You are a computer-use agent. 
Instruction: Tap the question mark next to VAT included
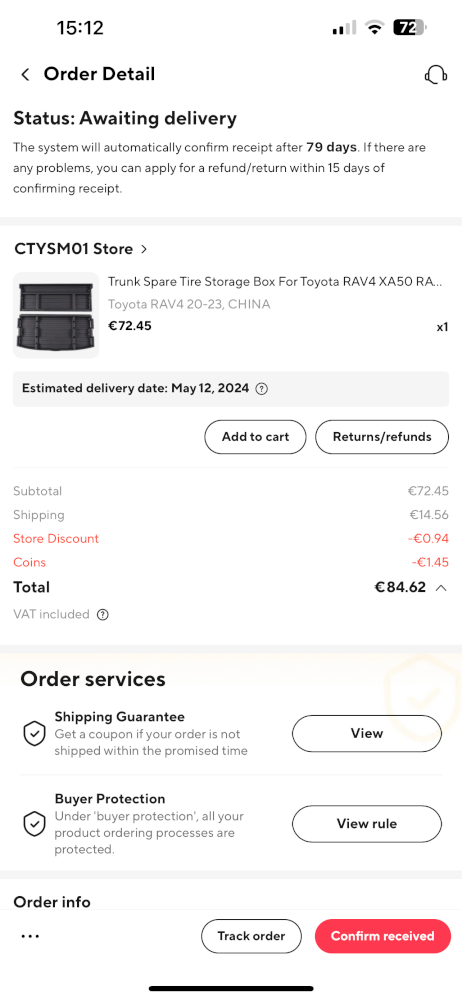[103, 615]
